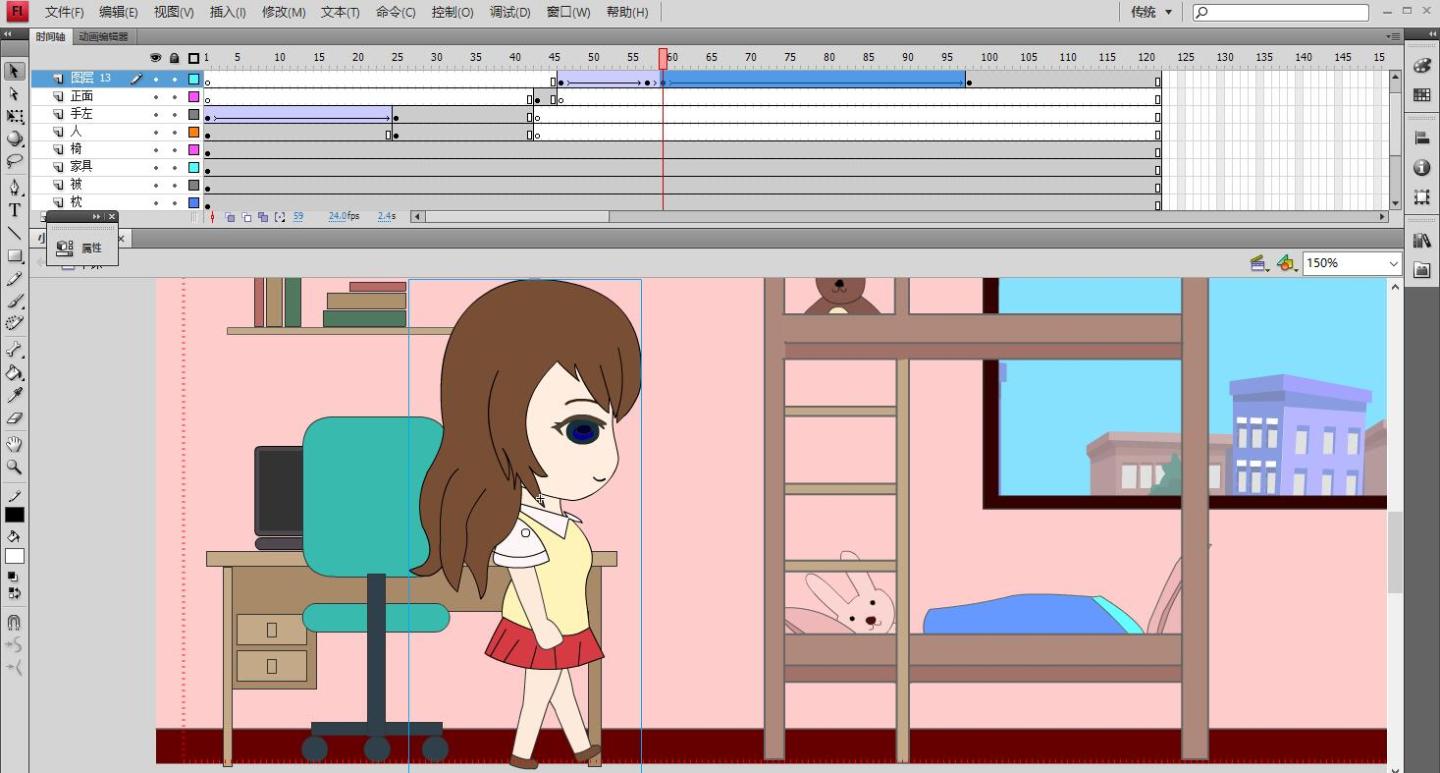The width and height of the screenshot is (1440, 773).
Task: Select the Hand tool
Action: [x=14, y=444]
